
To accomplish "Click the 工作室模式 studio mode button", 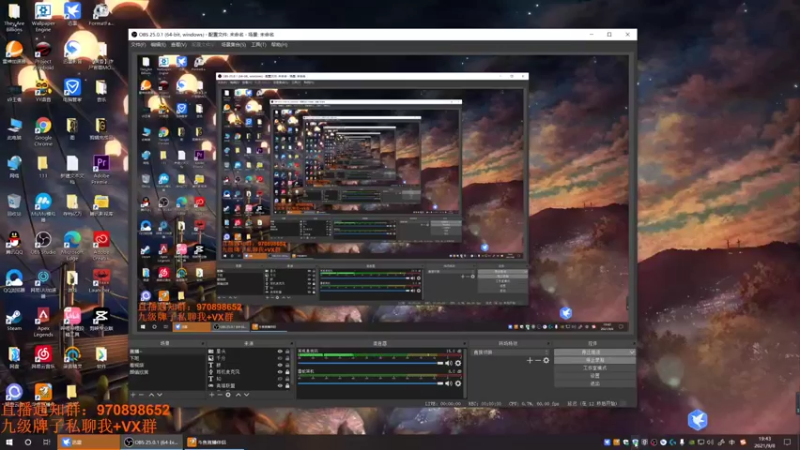I will pyautogui.click(x=595, y=368).
